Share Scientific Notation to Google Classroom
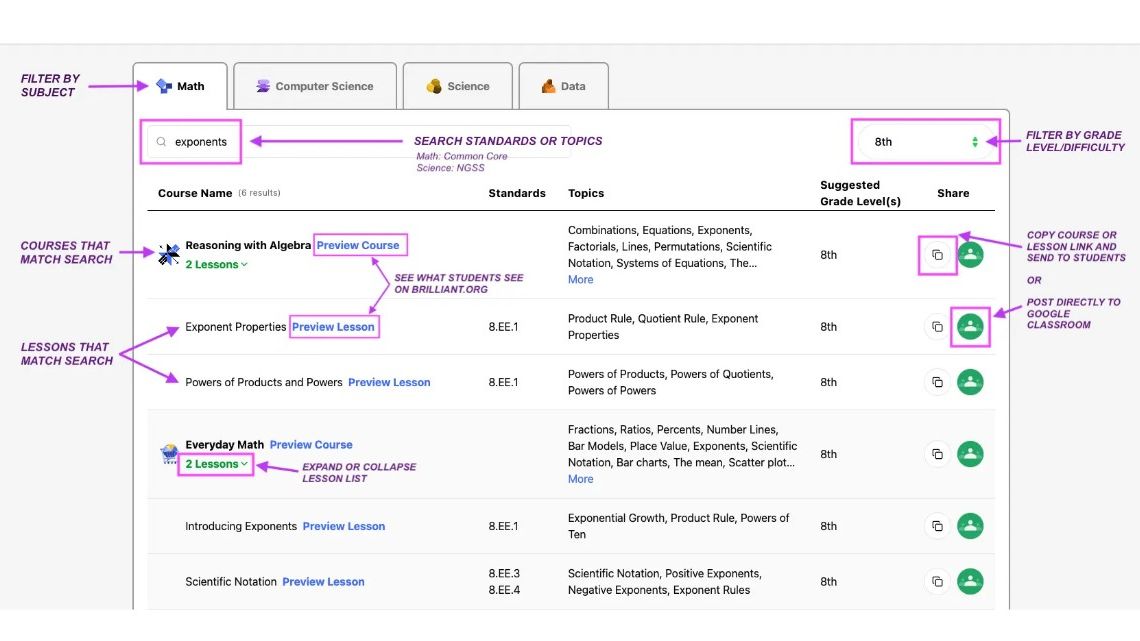The image size is (1140, 641). pyautogui.click(x=970, y=581)
